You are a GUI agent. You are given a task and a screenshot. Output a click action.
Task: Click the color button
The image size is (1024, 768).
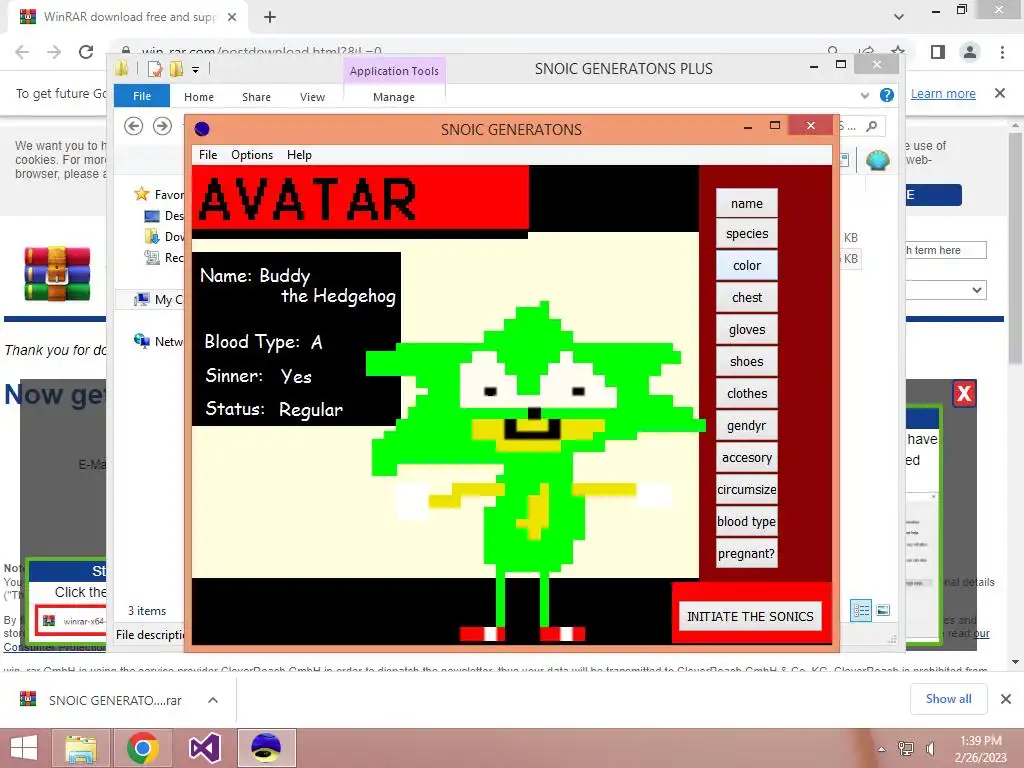click(746, 265)
